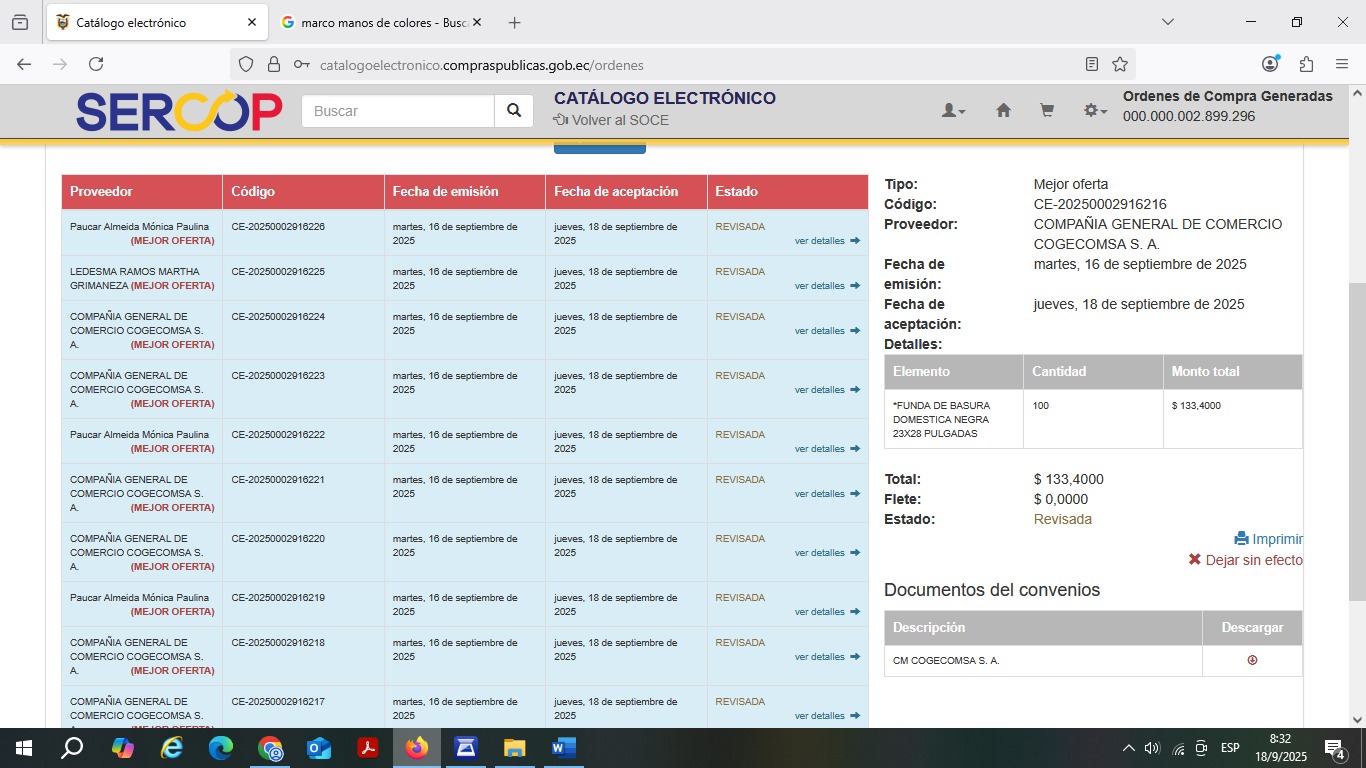View details of order CE-20250002916222
Image resolution: width=1366 pixels, height=768 pixels.
pyautogui.click(x=826, y=449)
